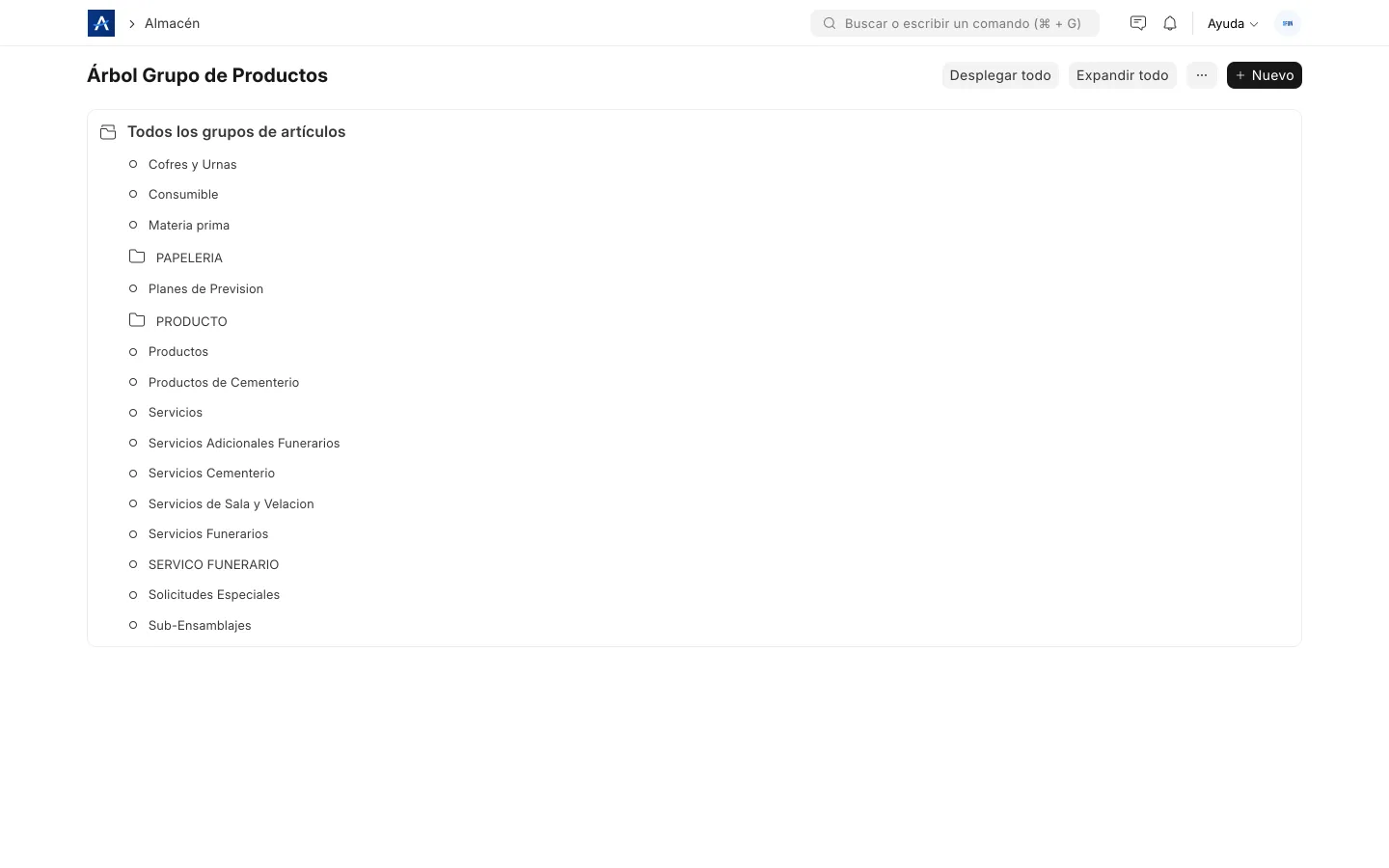The height and width of the screenshot is (868, 1389).
Task: Select Servicios Funerarios tree item
Action: 208,533
